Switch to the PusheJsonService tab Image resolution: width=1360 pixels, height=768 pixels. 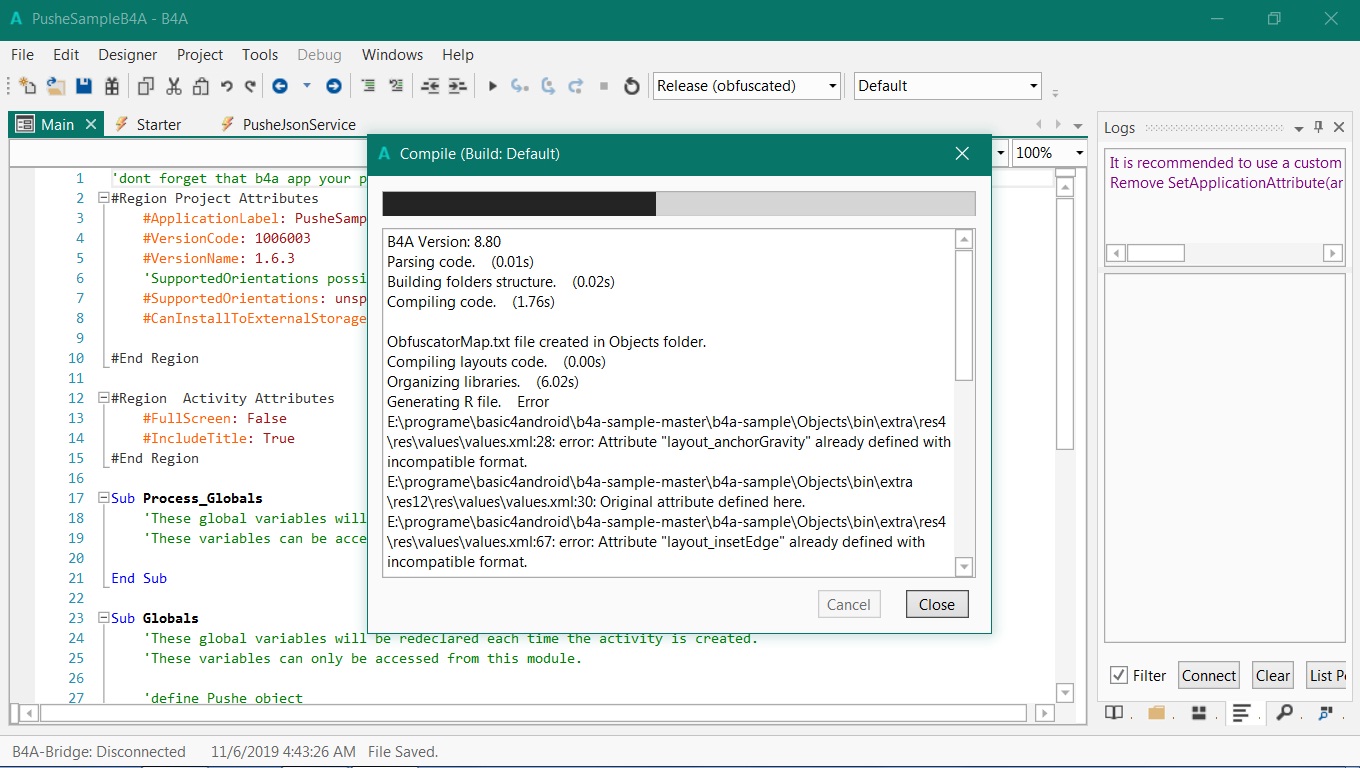[298, 124]
